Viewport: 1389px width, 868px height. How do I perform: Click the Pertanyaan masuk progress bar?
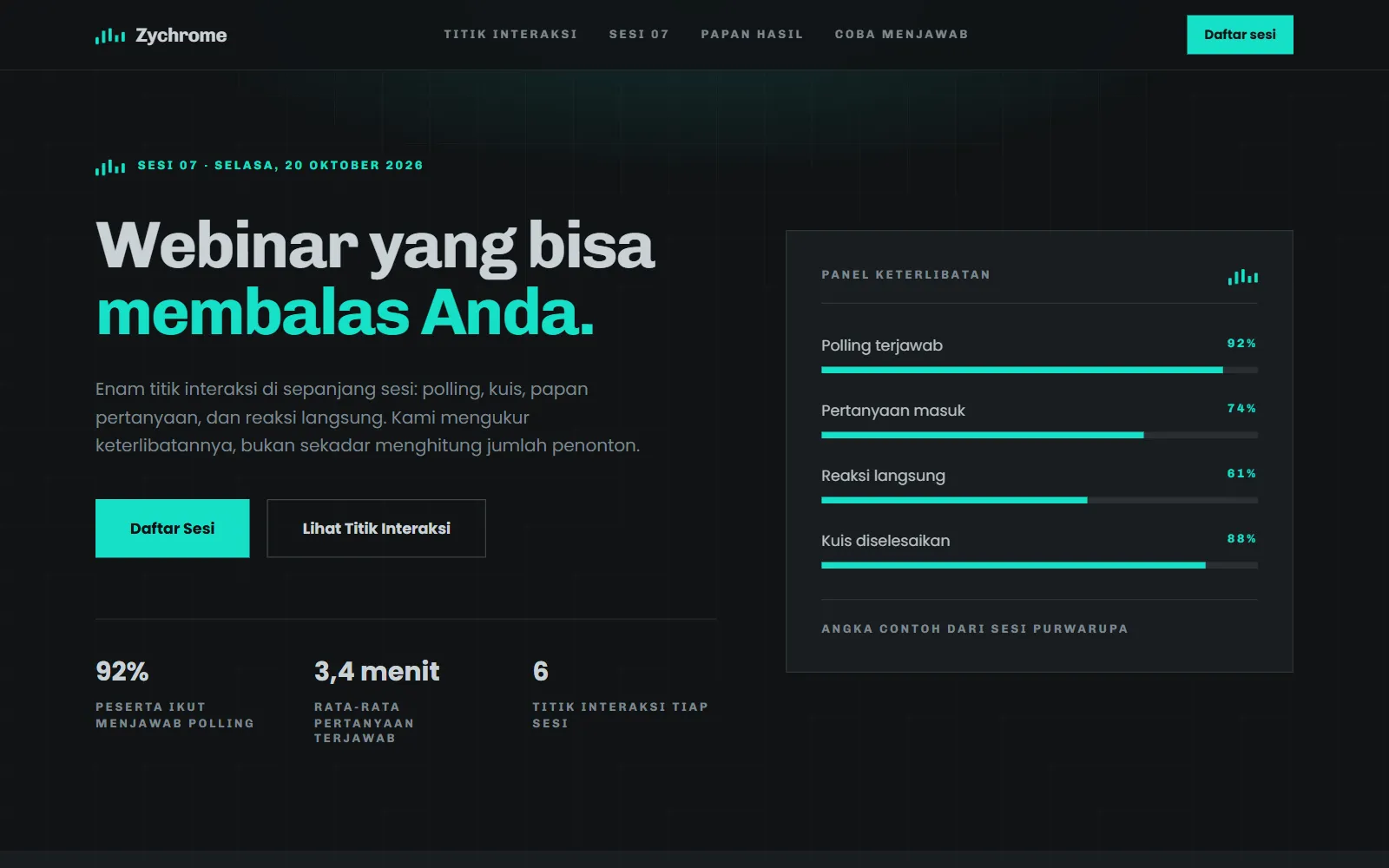pyautogui.click(x=1039, y=435)
